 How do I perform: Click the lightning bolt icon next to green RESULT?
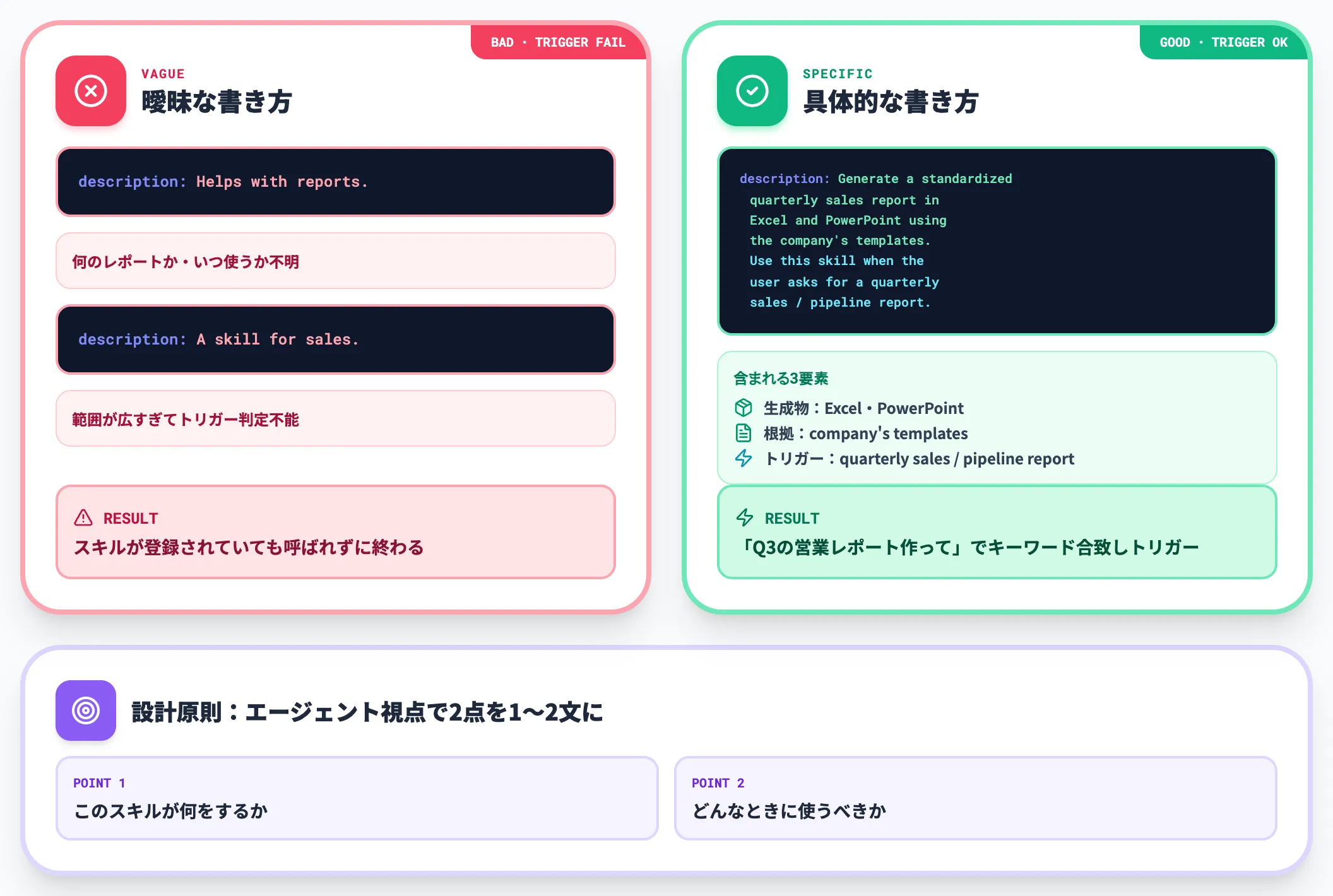tap(745, 518)
